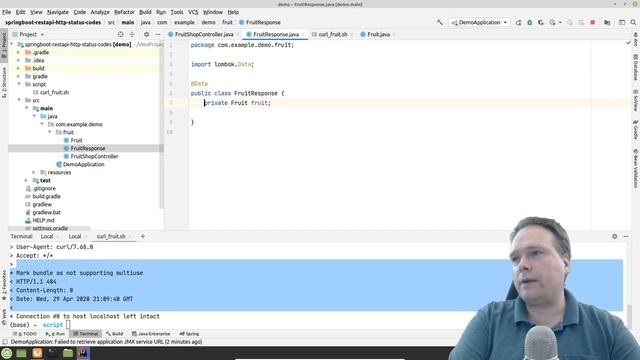Toggle the Favorites side panel
Screen dimensions: 640x360
[4, 285]
